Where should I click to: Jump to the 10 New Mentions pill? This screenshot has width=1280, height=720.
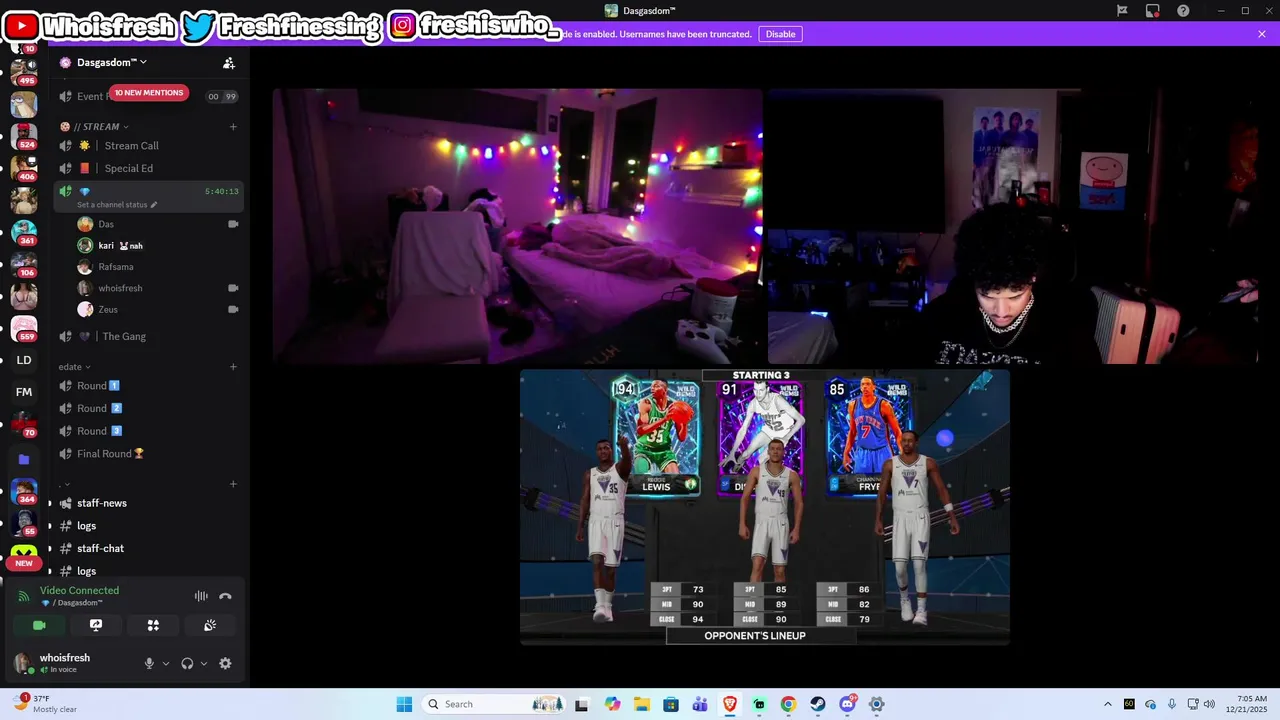[148, 93]
